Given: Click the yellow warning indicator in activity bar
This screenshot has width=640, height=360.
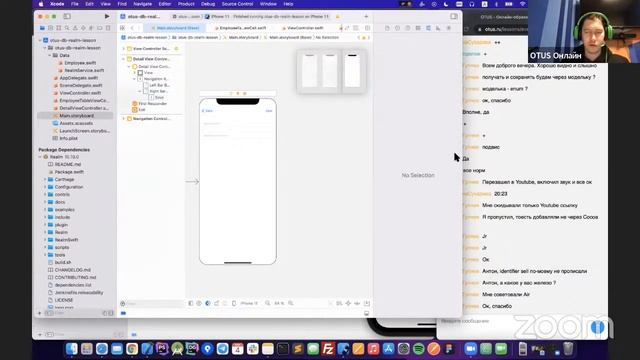Looking at the screenshot, I should (338, 17).
